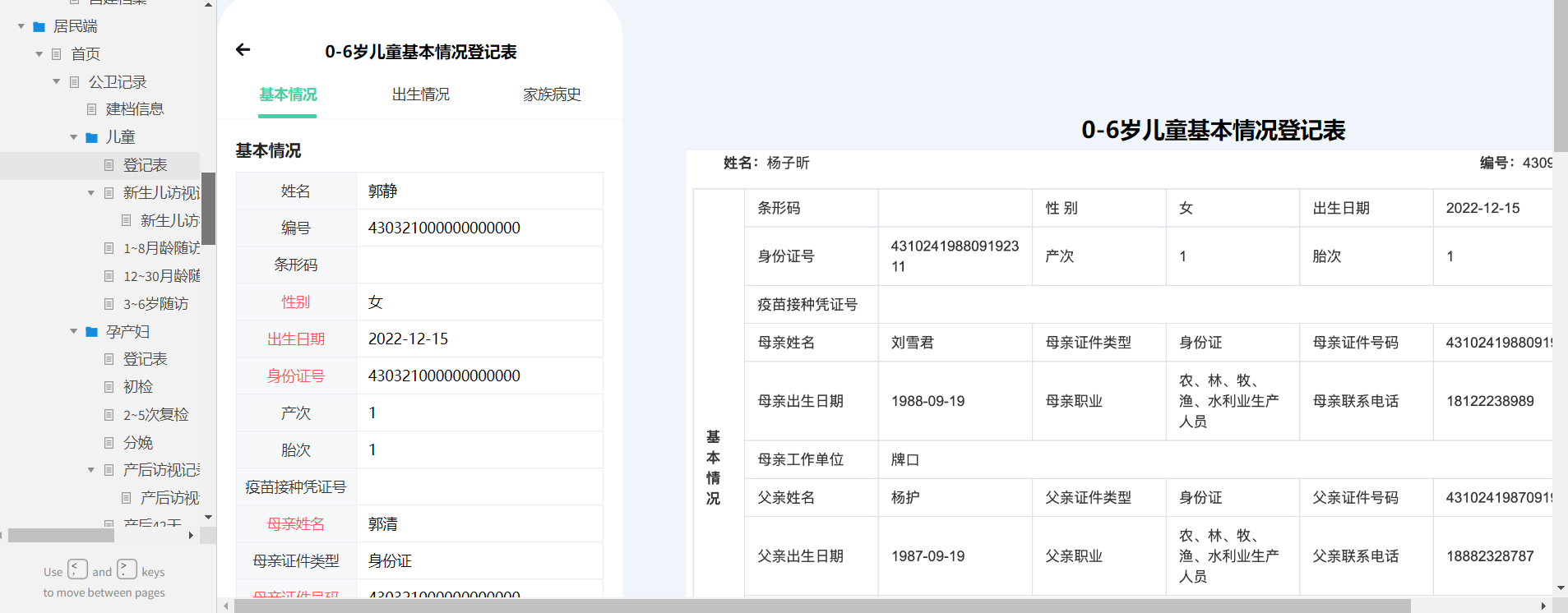Click the 性别 value 女 in the form

tap(479, 302)
